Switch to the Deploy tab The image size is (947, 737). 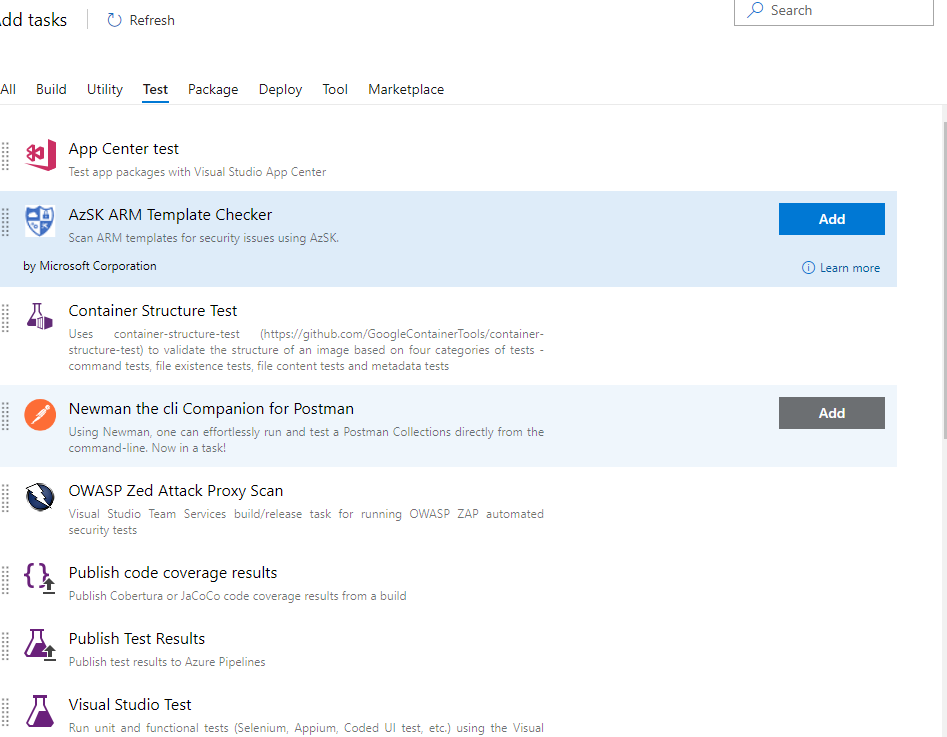(x=280, y=89)
